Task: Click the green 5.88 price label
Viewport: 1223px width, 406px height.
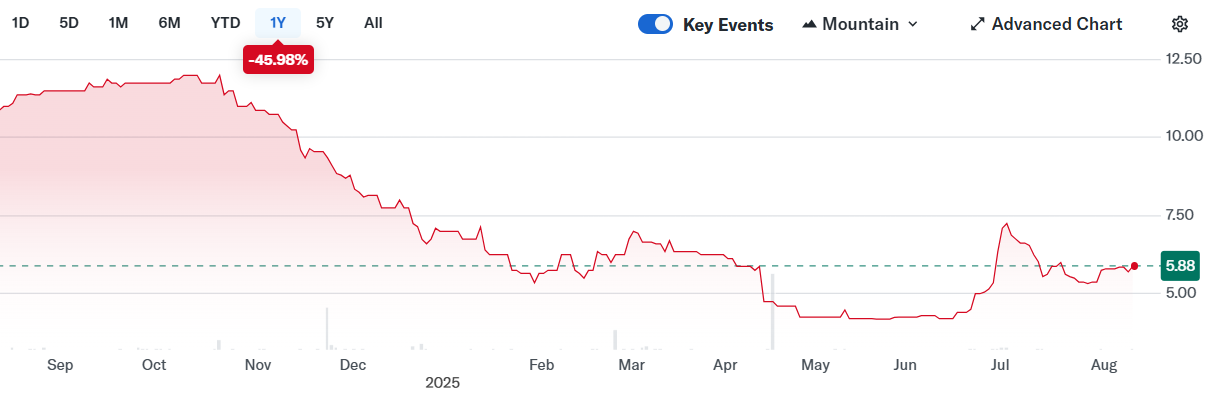Action: 1181,266
